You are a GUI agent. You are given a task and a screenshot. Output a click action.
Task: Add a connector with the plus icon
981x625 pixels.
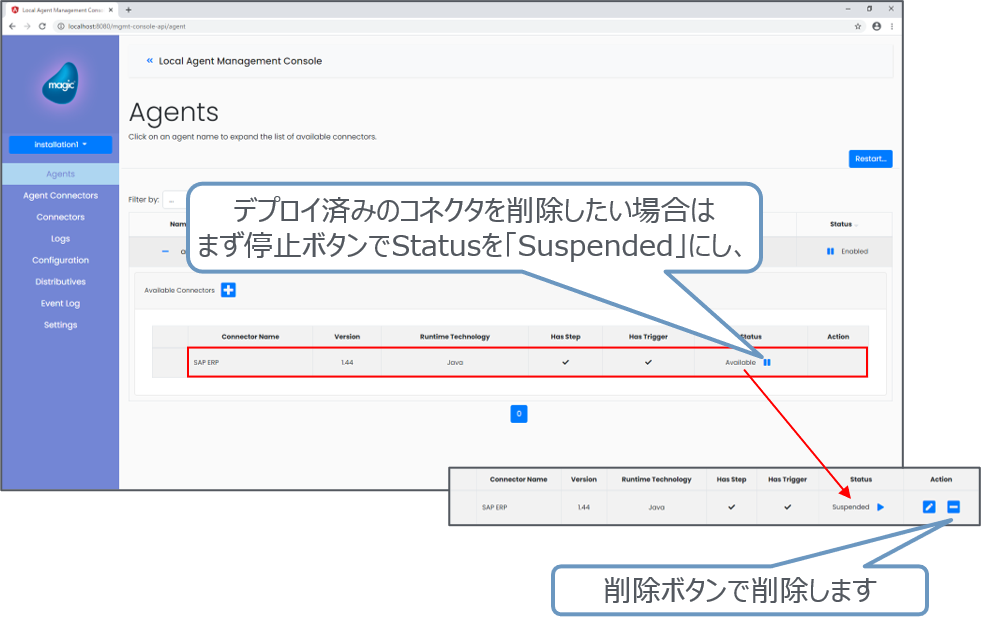click(x=228, y=290)
